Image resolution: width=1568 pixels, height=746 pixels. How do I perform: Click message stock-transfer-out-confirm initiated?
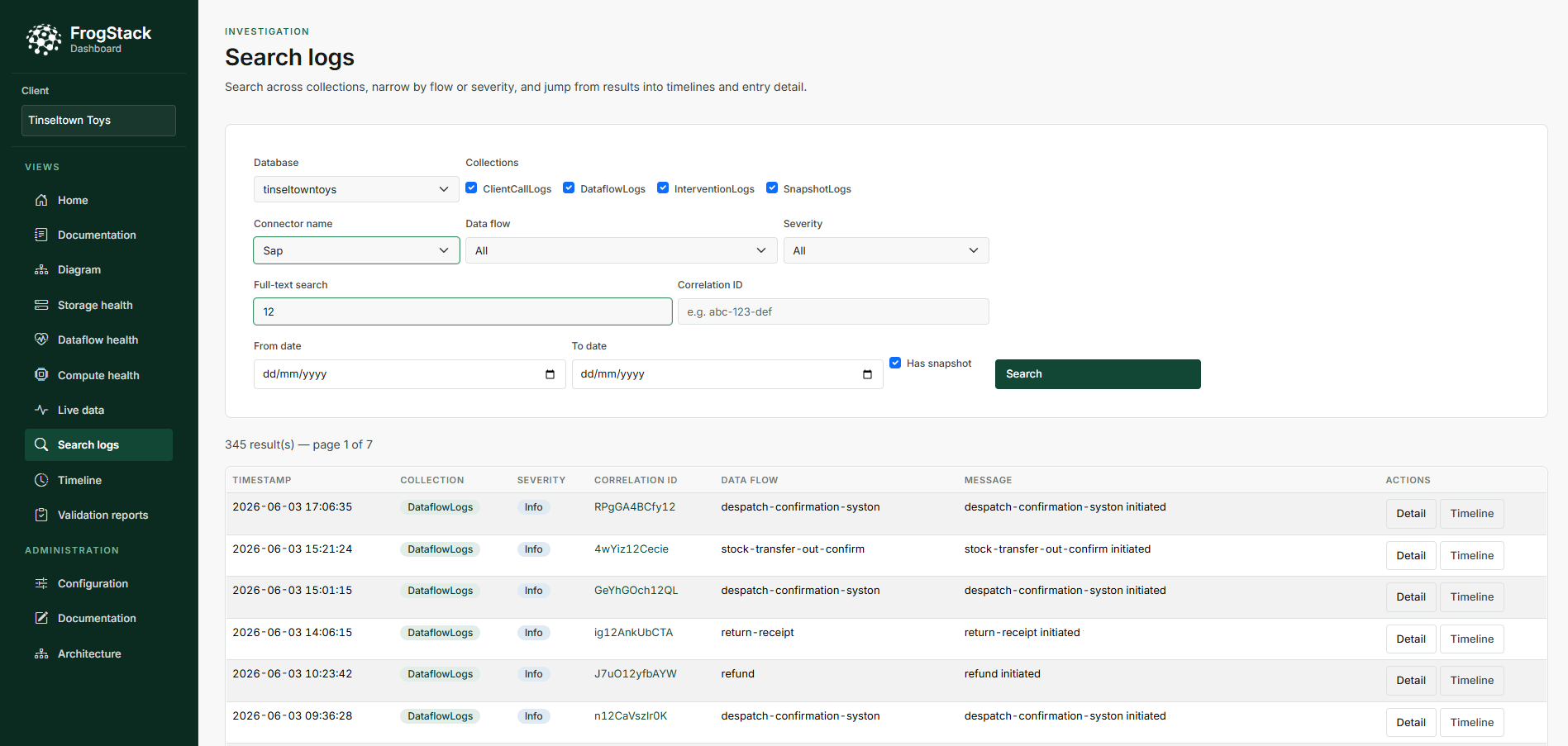pos(1057,549)
